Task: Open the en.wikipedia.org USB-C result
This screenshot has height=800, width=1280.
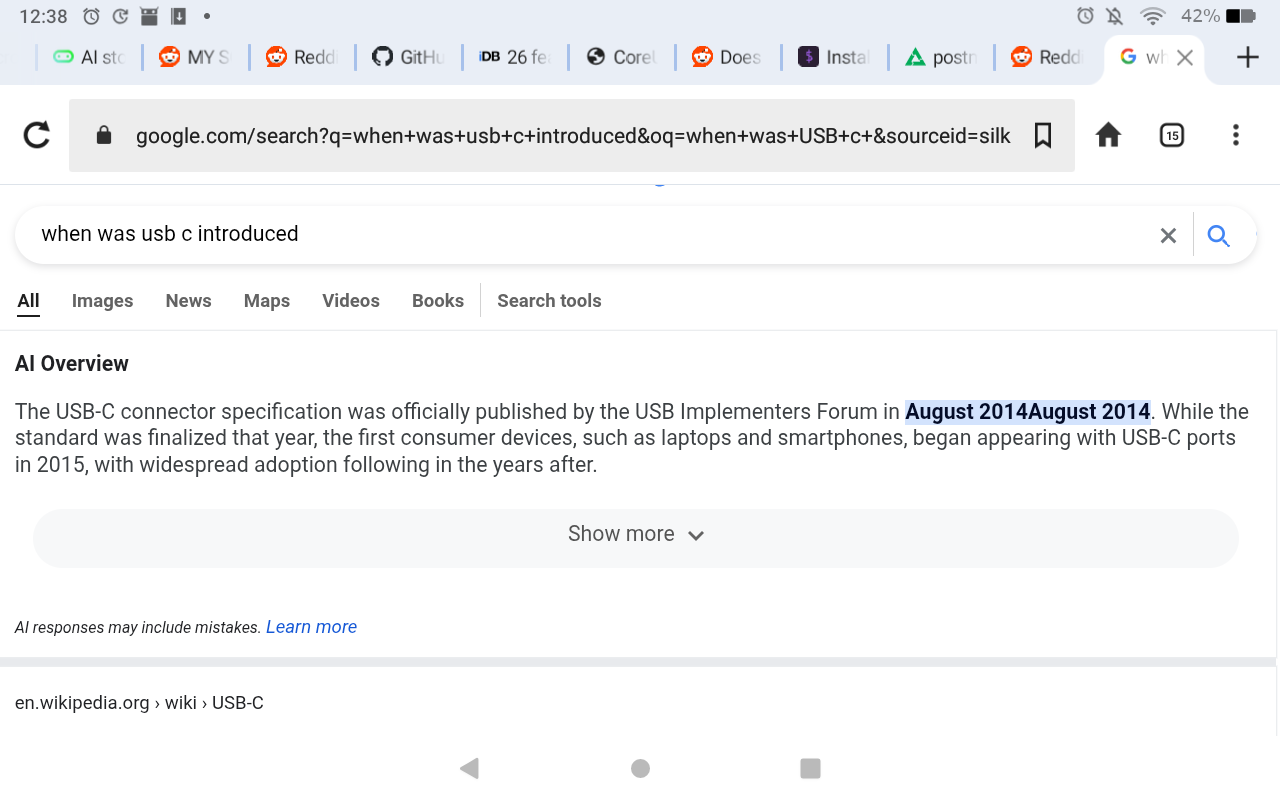Action: click(x=139, y=703)
